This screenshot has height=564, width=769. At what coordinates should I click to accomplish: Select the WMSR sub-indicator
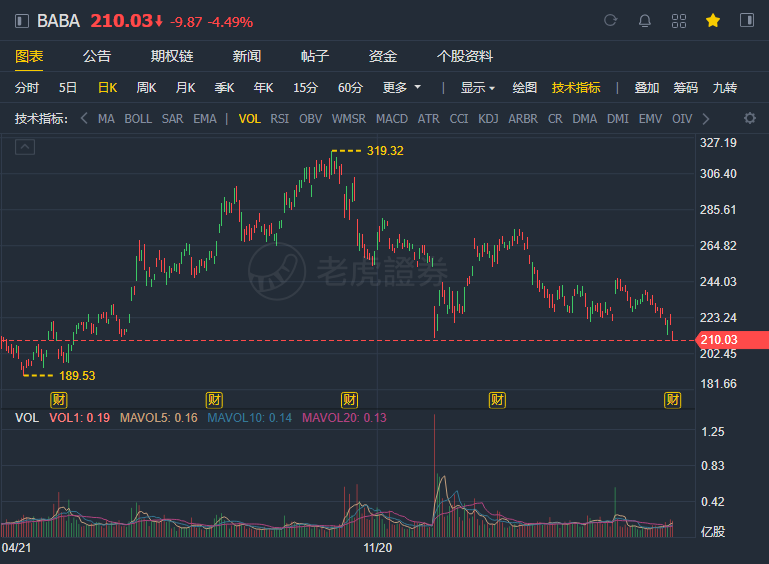click(349, 119)
